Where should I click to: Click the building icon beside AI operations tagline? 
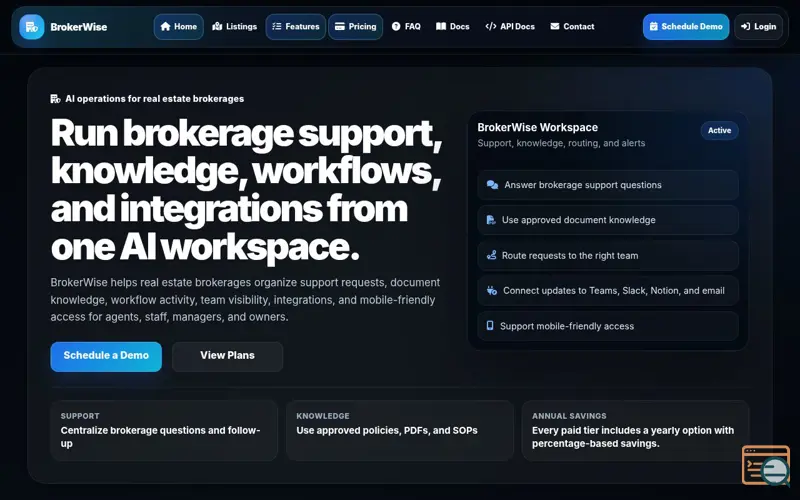pyautogui.click(x=55, y=98)
